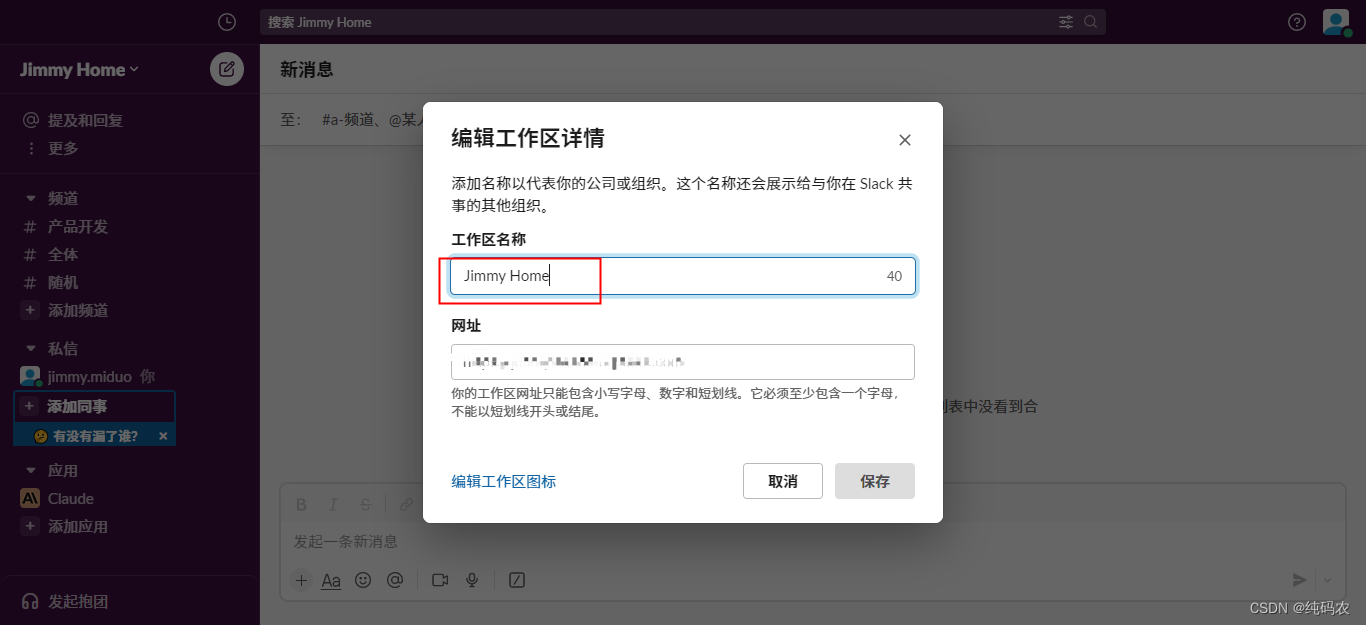Click the microphone audio clip icon
This screenshot has height=625, width=1366.
click(x=472, y=580)
